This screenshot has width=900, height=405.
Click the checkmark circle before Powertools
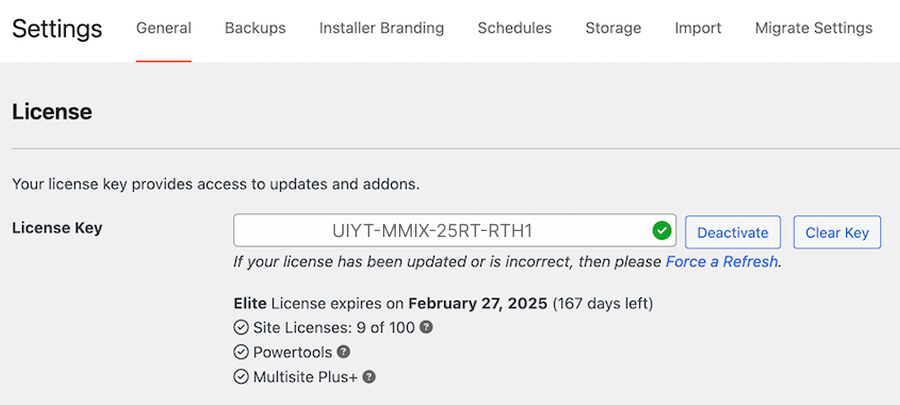(x=240, y=352)
